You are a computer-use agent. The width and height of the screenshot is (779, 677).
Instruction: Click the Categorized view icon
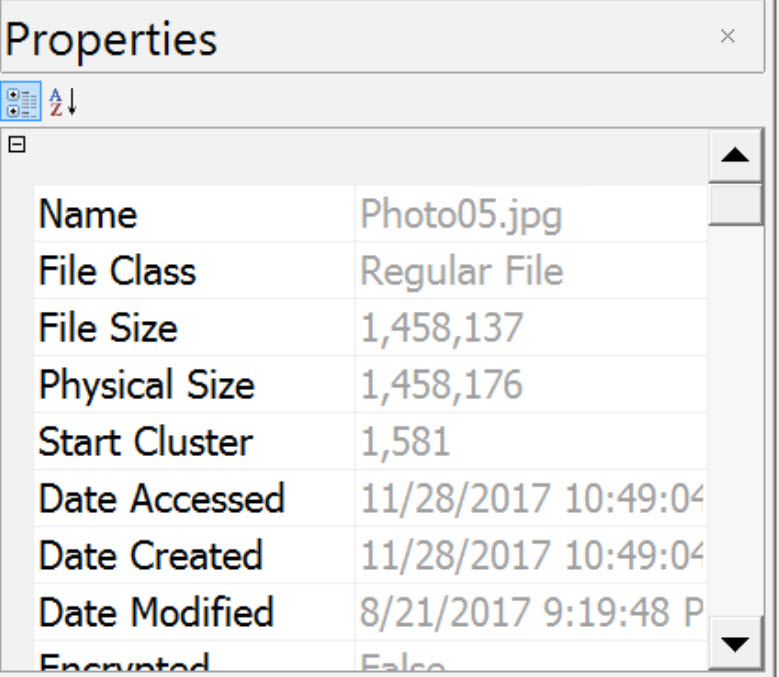pyautogui.click(x=21, y=102)
